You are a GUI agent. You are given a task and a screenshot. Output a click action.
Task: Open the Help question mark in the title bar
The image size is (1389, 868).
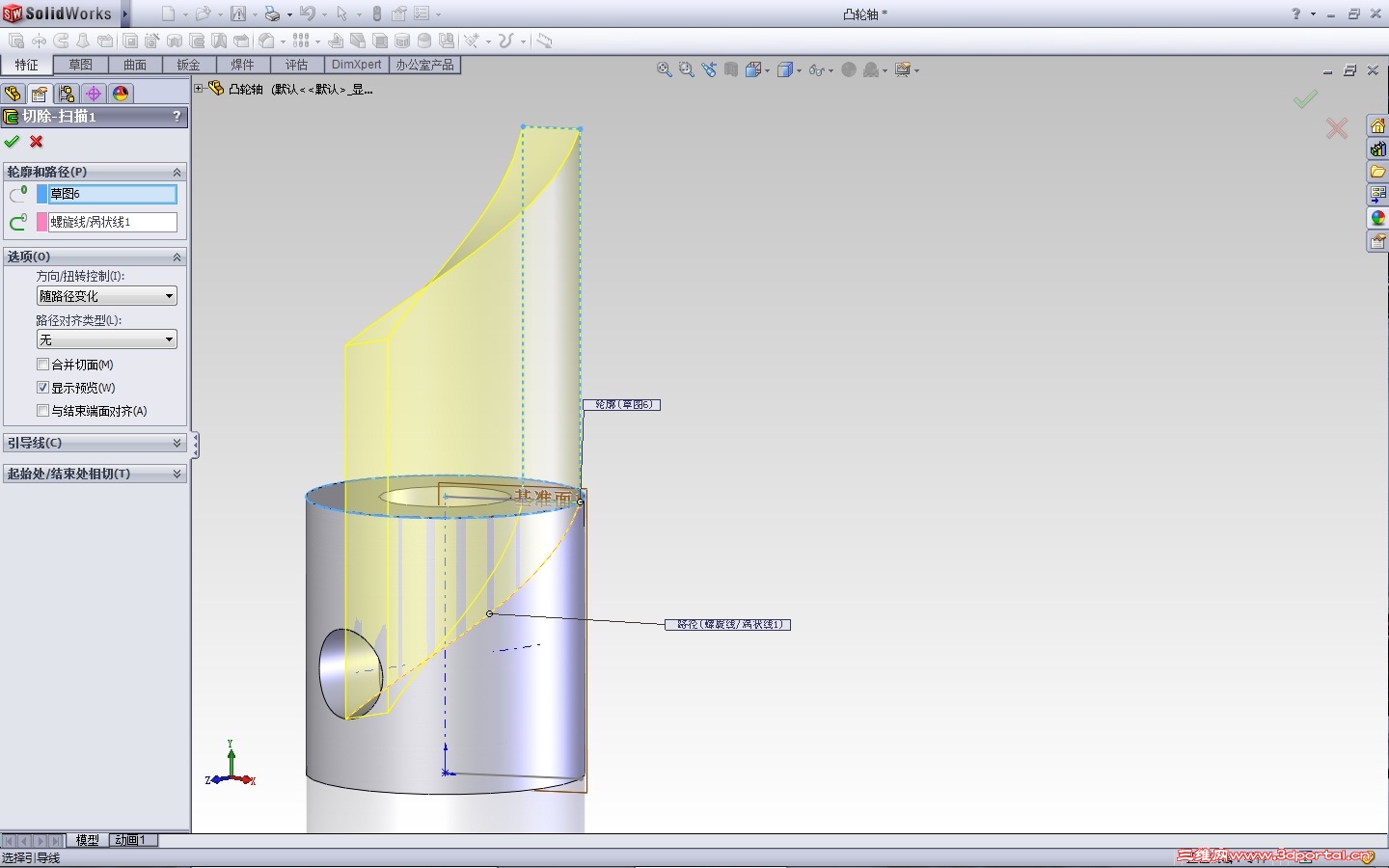[x=1296, y=14]
